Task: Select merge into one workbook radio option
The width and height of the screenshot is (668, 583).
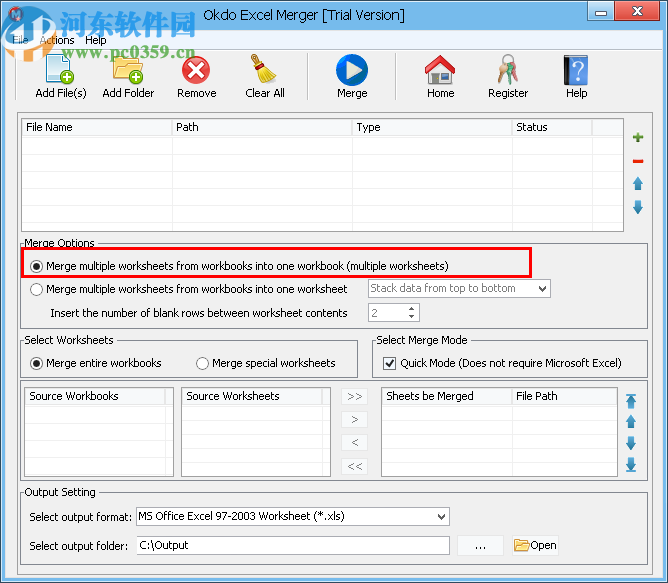Action: point(37,266)
